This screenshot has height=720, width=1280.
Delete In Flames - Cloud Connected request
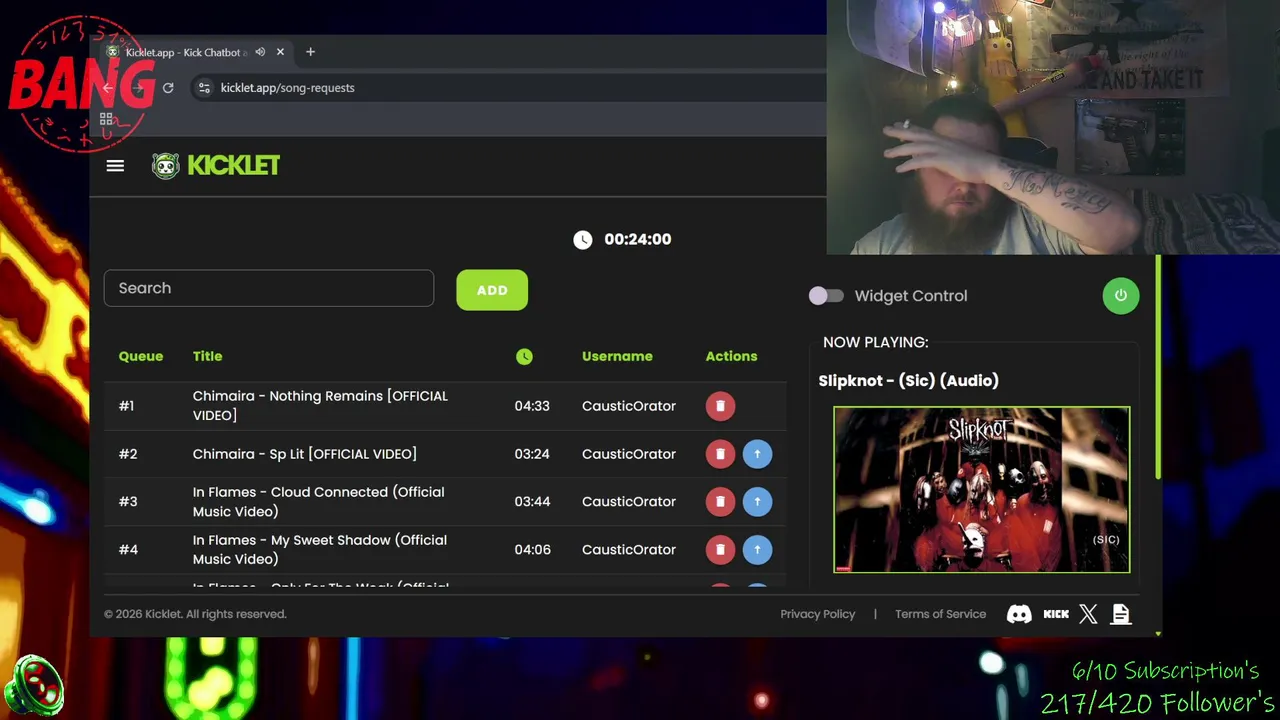click(x=720, y=502)
